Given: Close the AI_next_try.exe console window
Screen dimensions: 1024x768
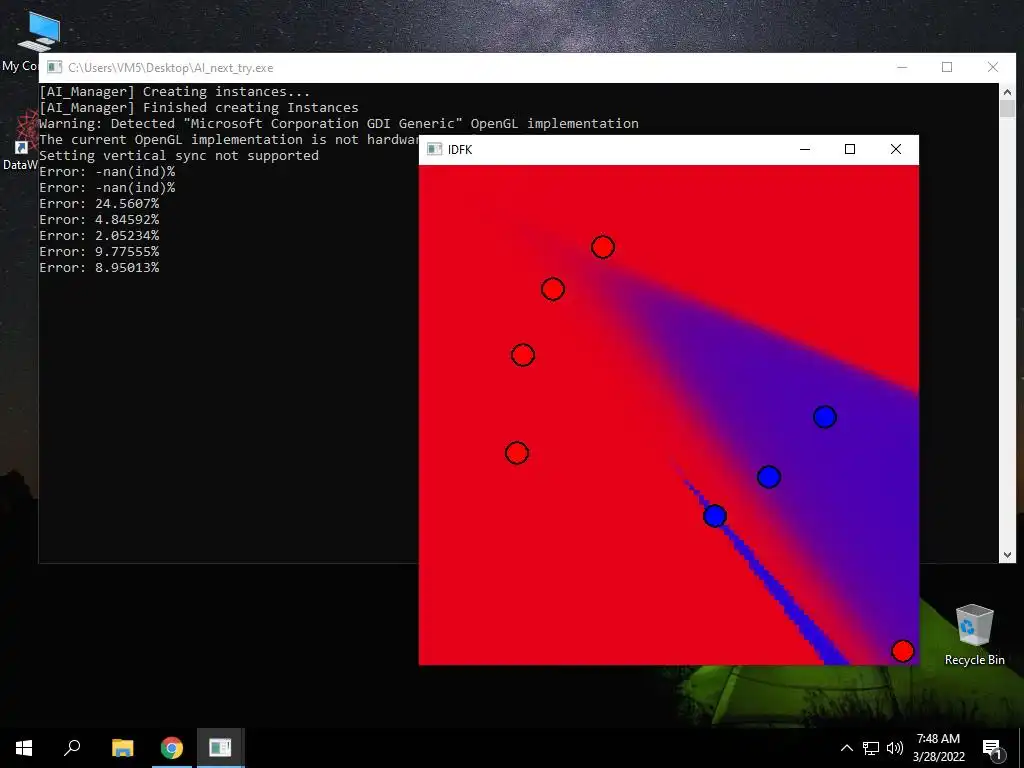Looking at the screenshot, I should (993, 67).
